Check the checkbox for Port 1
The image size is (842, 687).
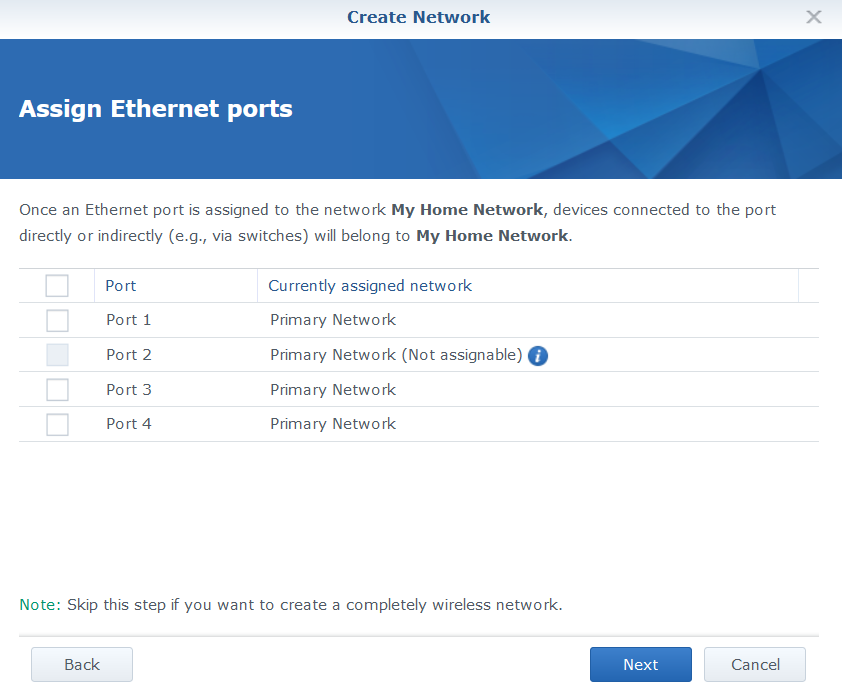point(57,320)
